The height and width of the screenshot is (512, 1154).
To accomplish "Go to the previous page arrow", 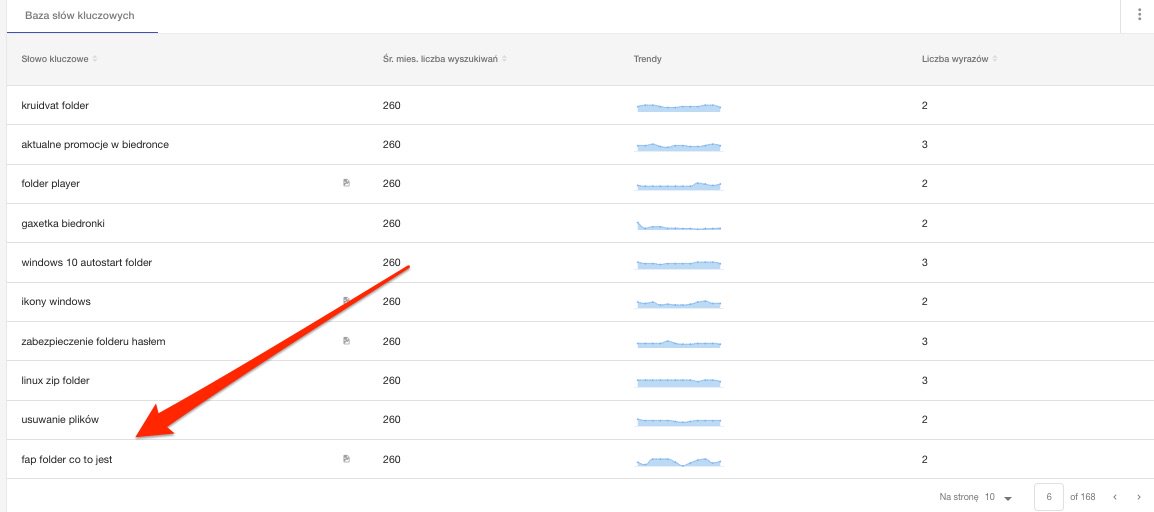I will pos(1115,497).
